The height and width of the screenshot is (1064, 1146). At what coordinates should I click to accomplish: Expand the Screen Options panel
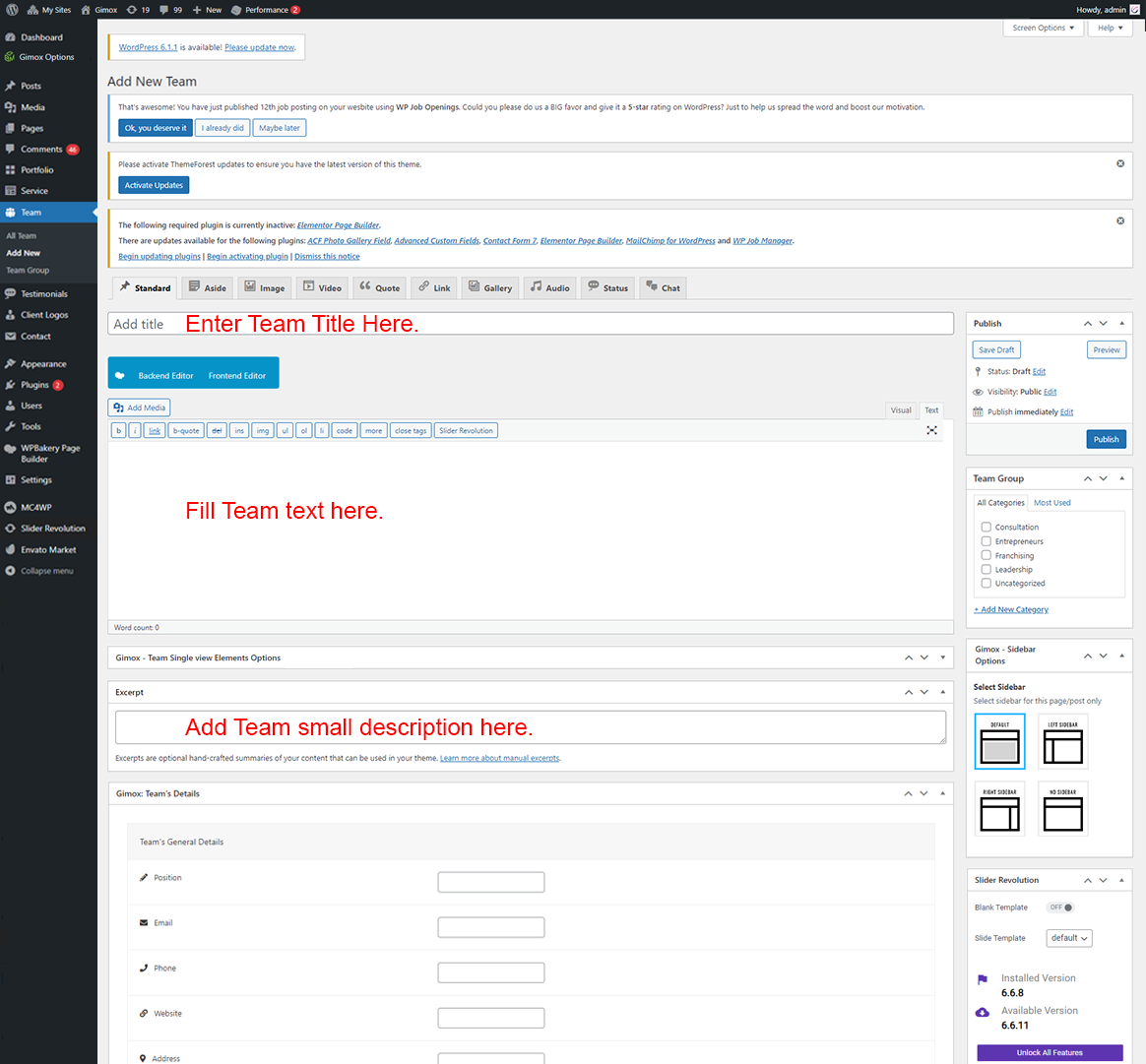coord(1043,28)
